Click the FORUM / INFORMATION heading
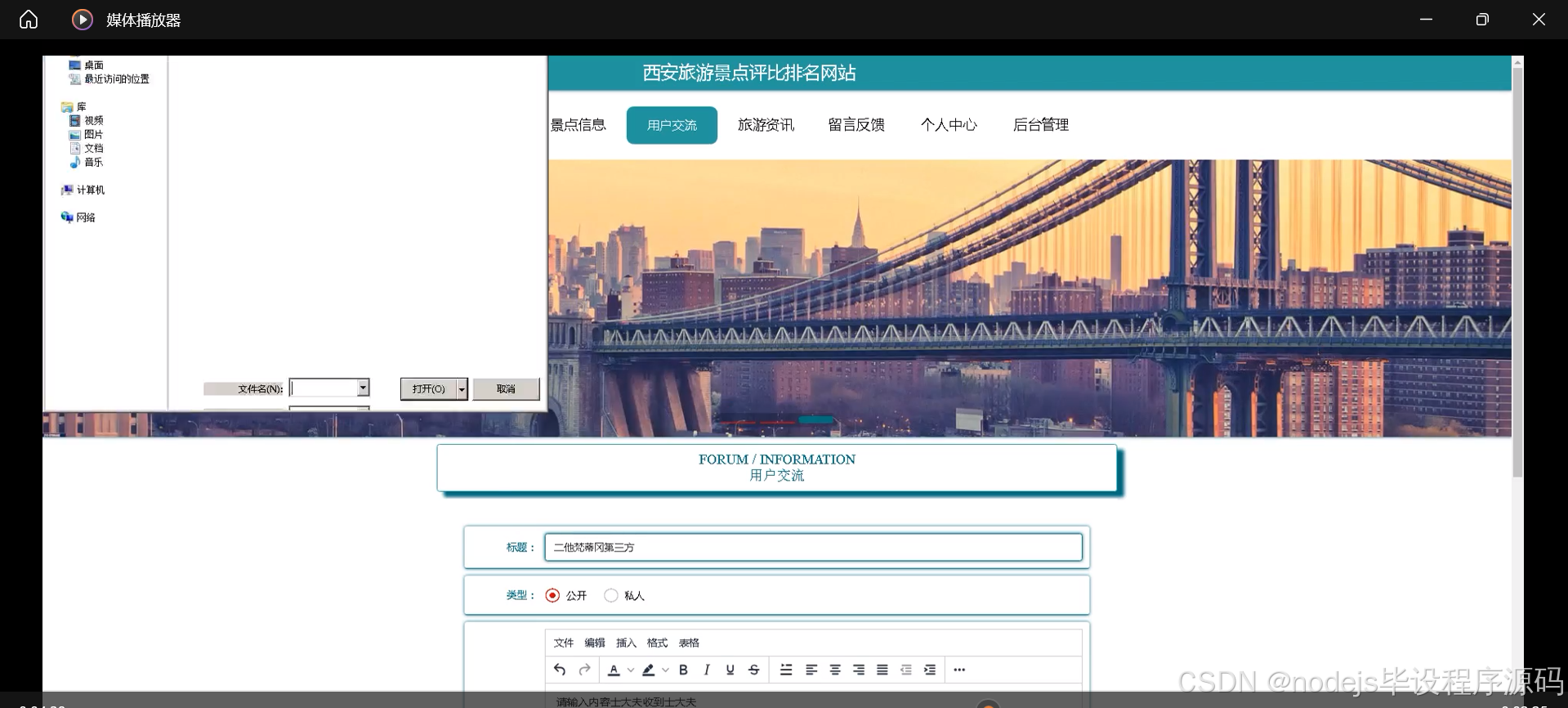 pos(776,459)
